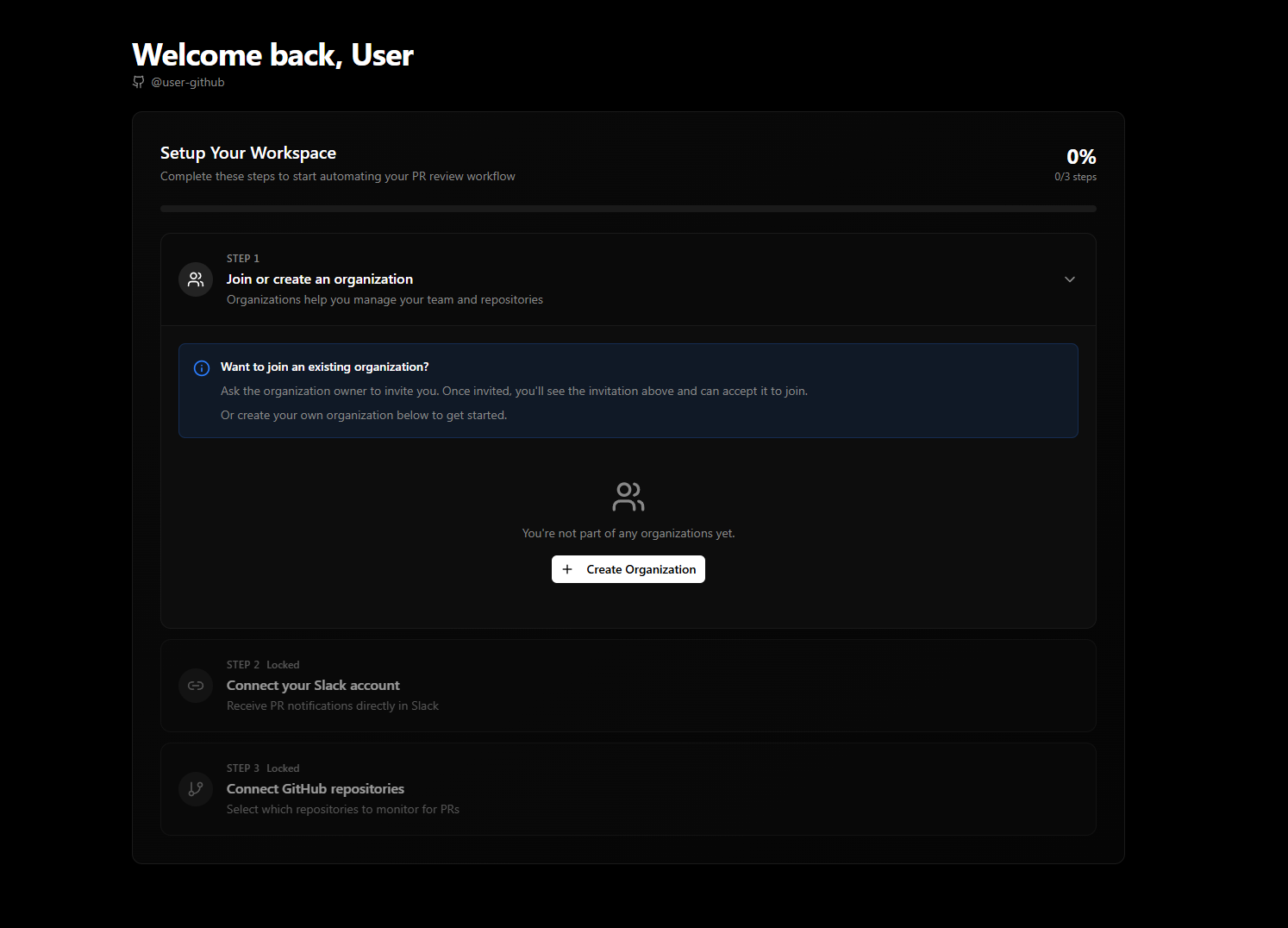
Task: Click the Locked badge on Step 2
Action: (x=283, y=664)
